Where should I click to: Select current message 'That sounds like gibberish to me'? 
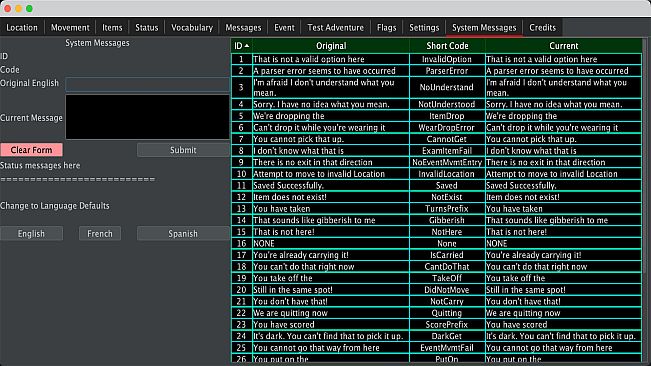(563, 220)
